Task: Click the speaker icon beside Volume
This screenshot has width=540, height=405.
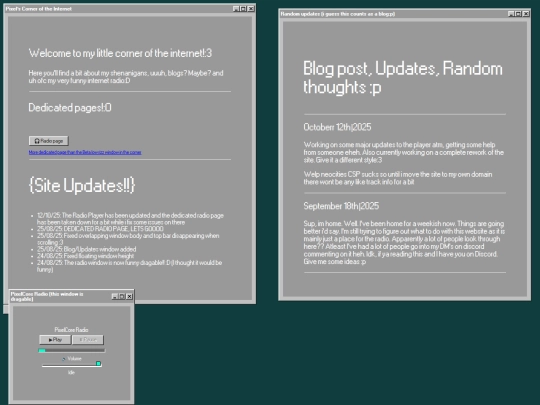Action: pos(64,359)
